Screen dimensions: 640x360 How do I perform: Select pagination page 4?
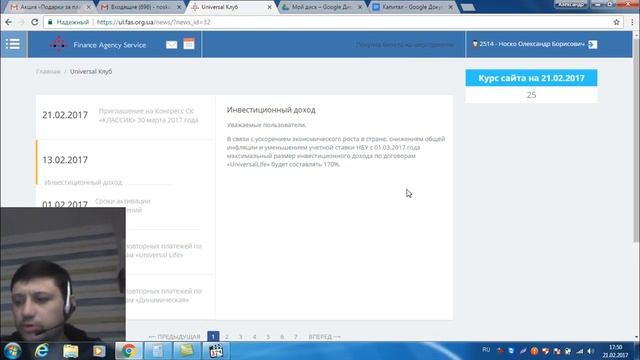[x=254, y=337]
